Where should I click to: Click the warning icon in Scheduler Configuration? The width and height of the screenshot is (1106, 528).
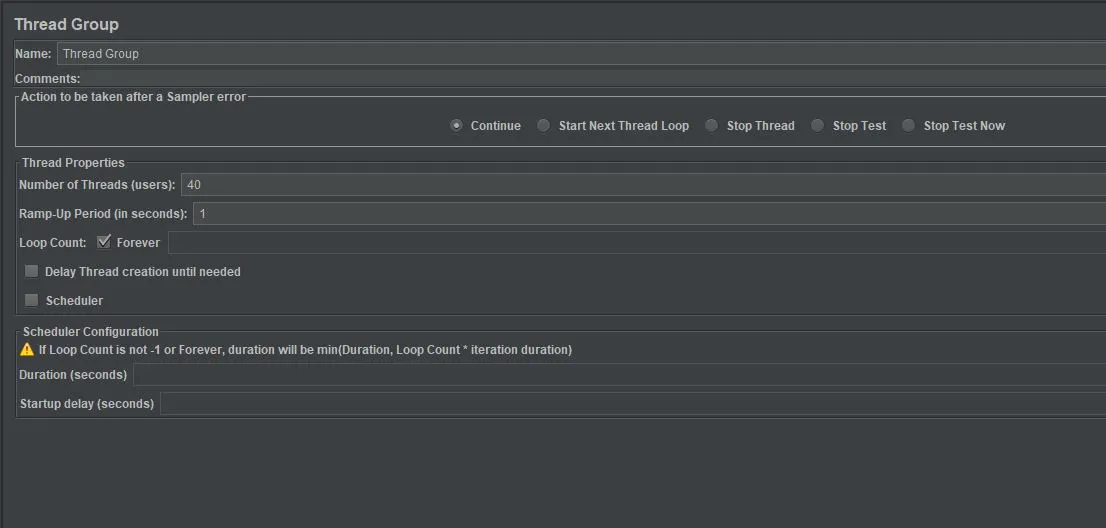point(27,350)
